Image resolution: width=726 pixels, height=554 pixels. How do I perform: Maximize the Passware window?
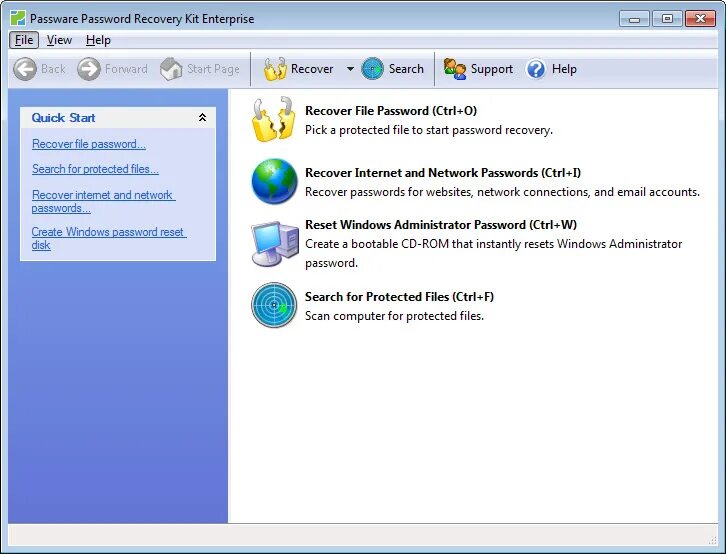click(667, 19)
